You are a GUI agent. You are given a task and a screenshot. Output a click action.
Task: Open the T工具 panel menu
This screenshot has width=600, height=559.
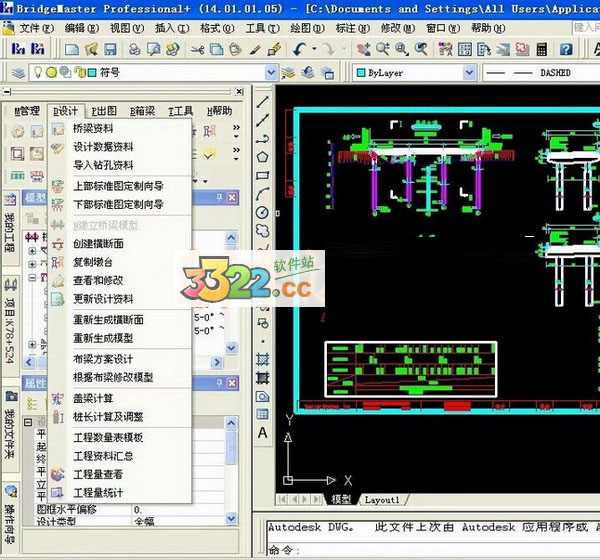(181, 111)
